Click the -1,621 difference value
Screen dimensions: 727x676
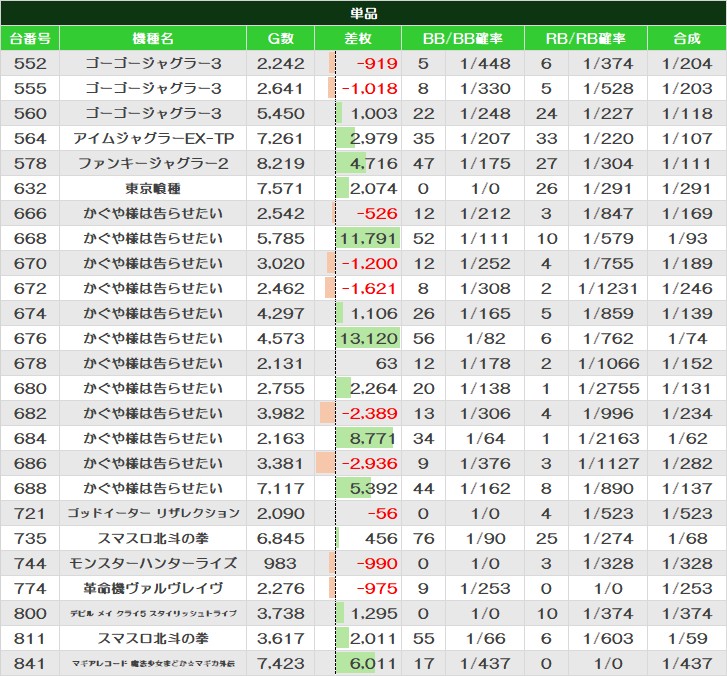(x=369, y=289)
